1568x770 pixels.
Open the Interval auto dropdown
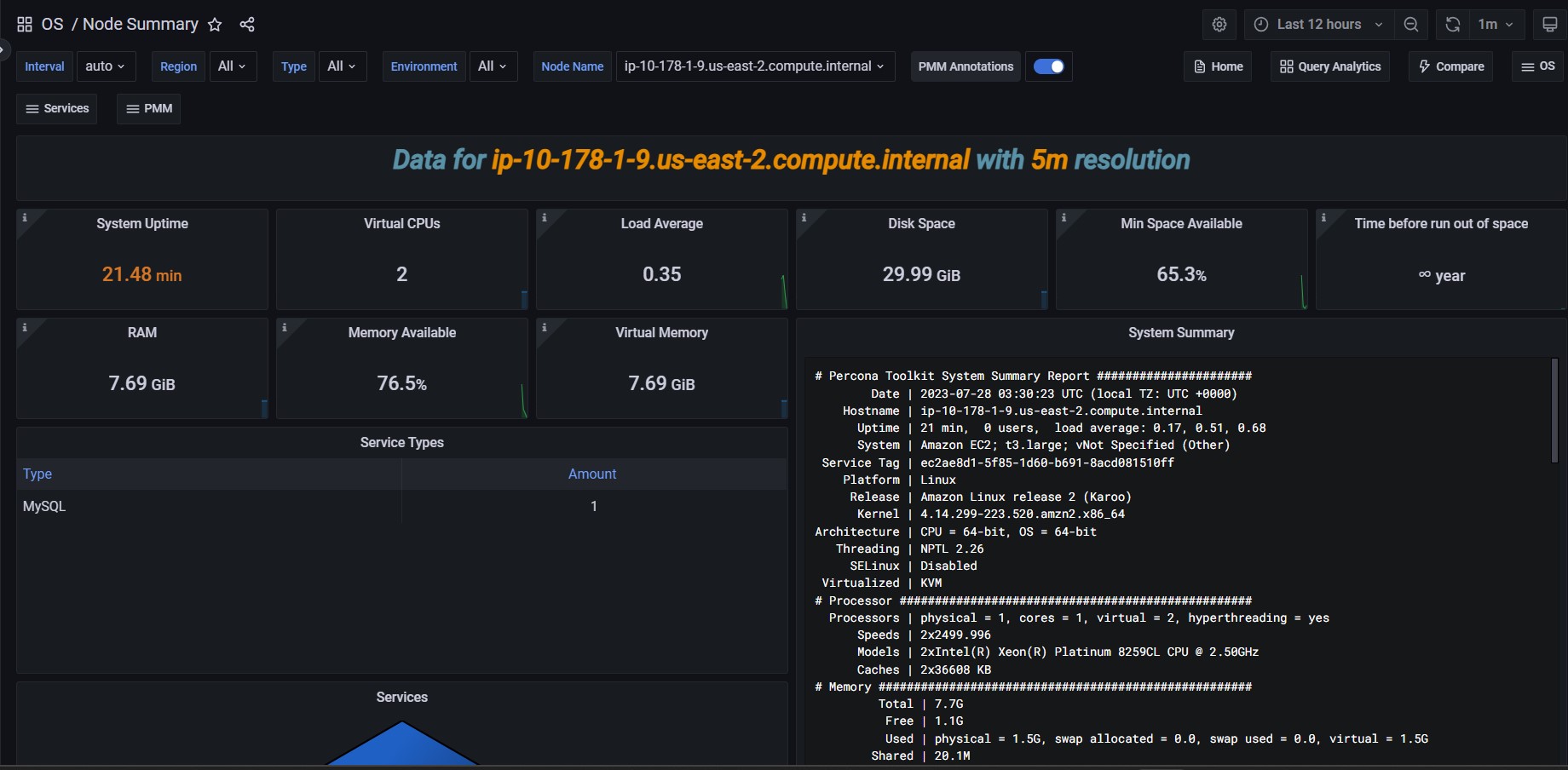coord(105,66)
